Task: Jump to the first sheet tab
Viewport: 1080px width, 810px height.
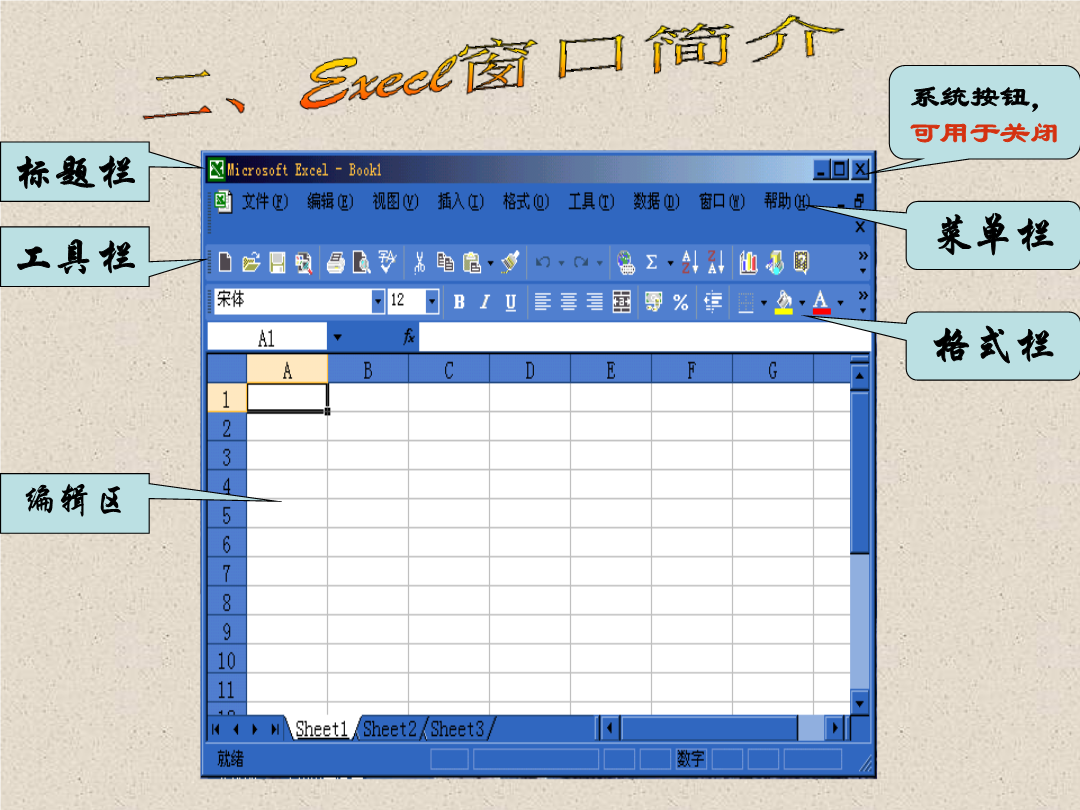Action: 216,729
